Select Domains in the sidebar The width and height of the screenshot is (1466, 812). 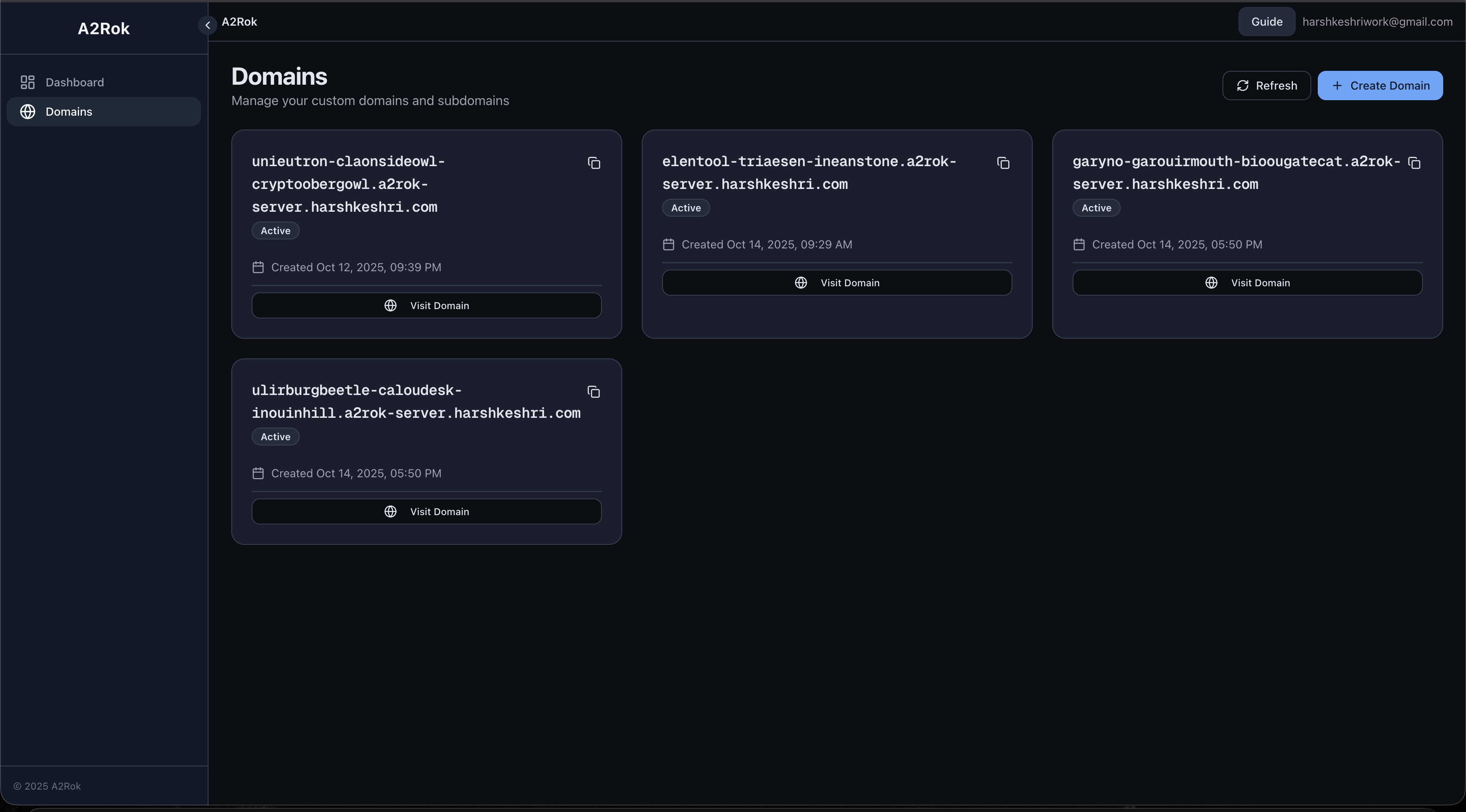pos(69,112)
